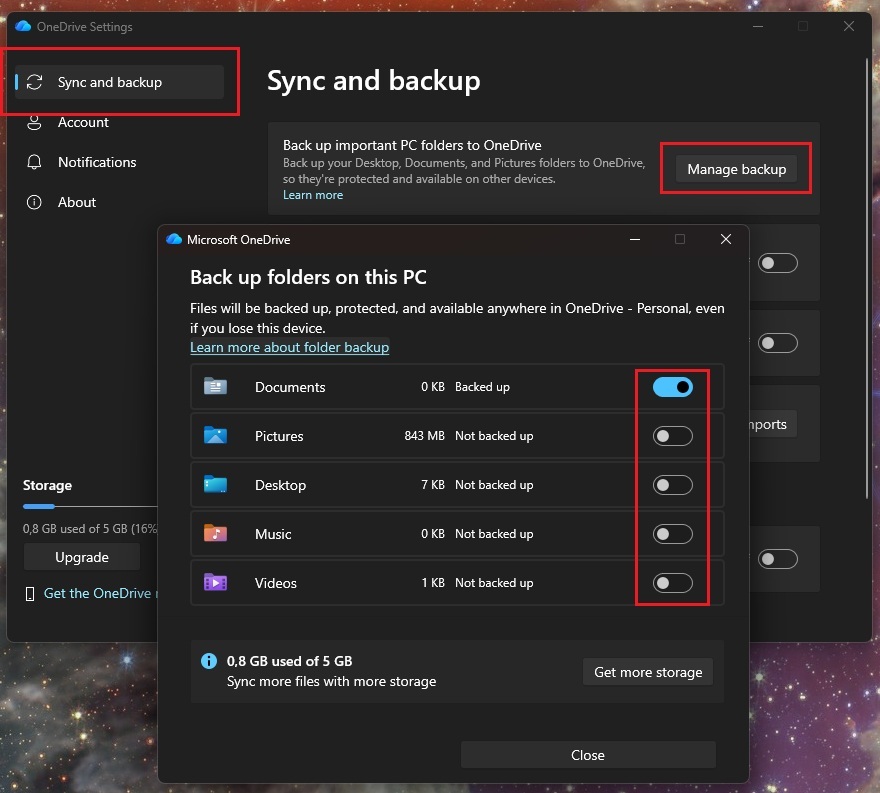The image size is (880, 793).
Task: Turn on Desktop folder backup
Action: click(x=672, y=485)
